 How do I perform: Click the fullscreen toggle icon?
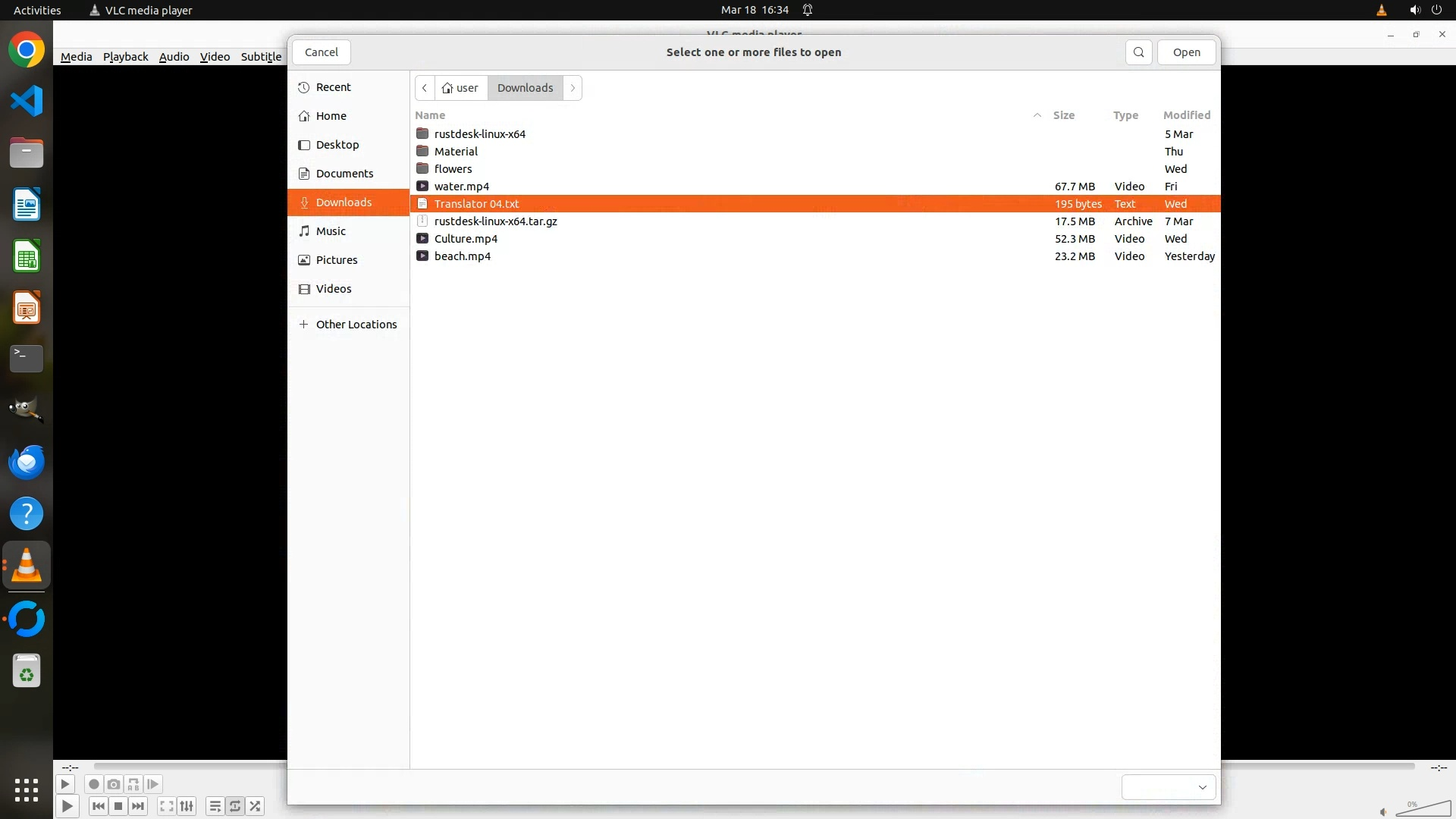(167, 806)
